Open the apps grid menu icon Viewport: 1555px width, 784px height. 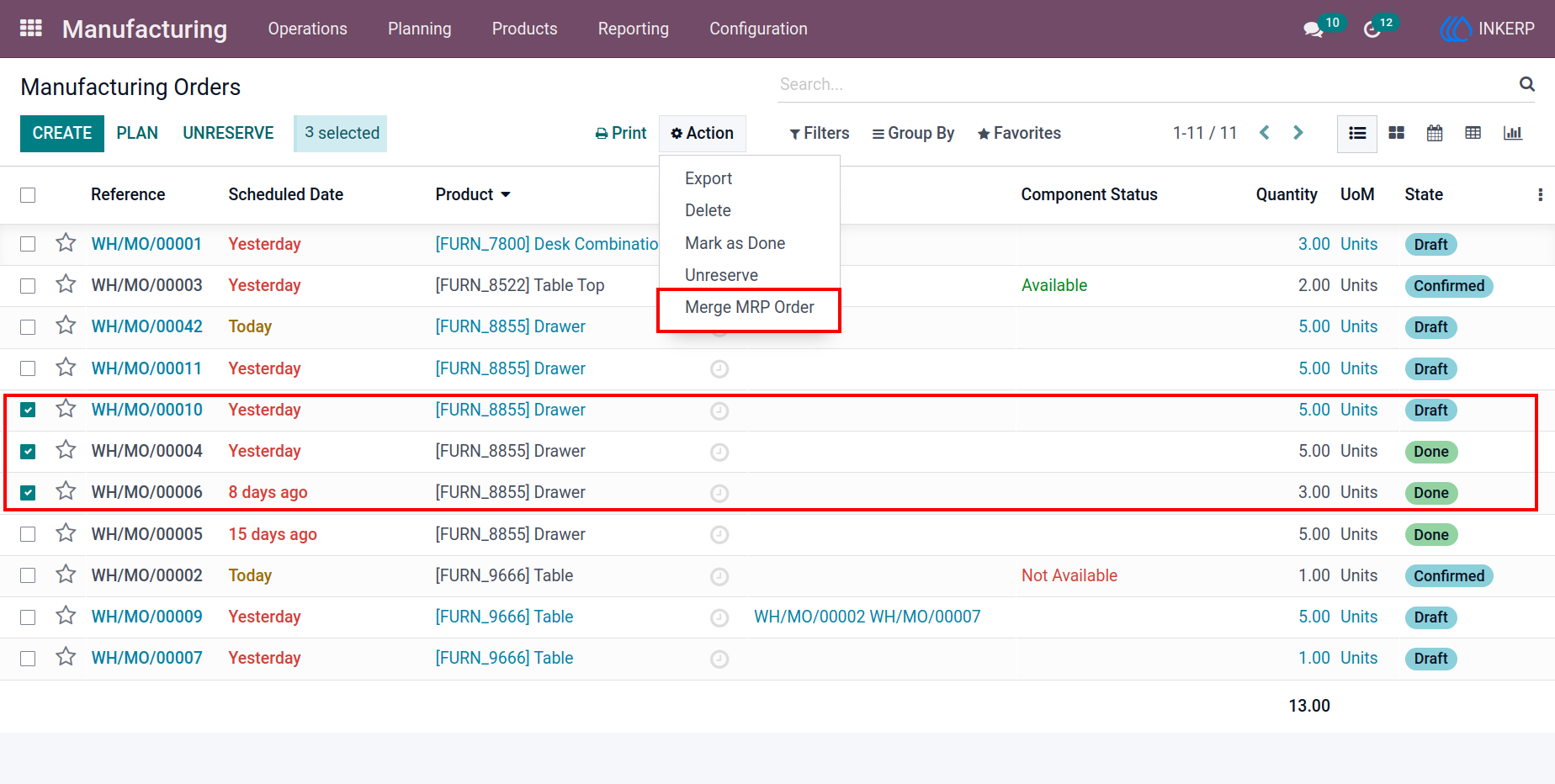coord(31,29)
